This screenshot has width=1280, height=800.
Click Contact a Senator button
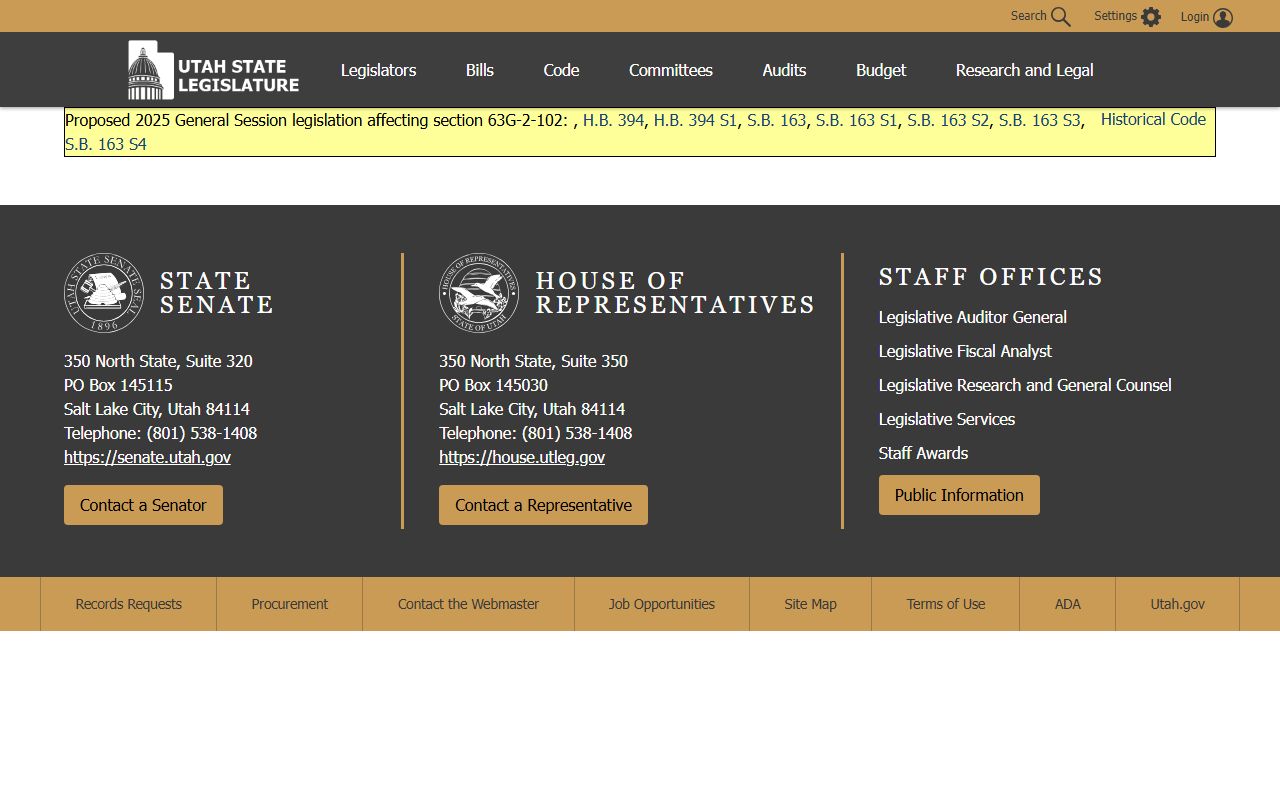(x=143, y=505)
